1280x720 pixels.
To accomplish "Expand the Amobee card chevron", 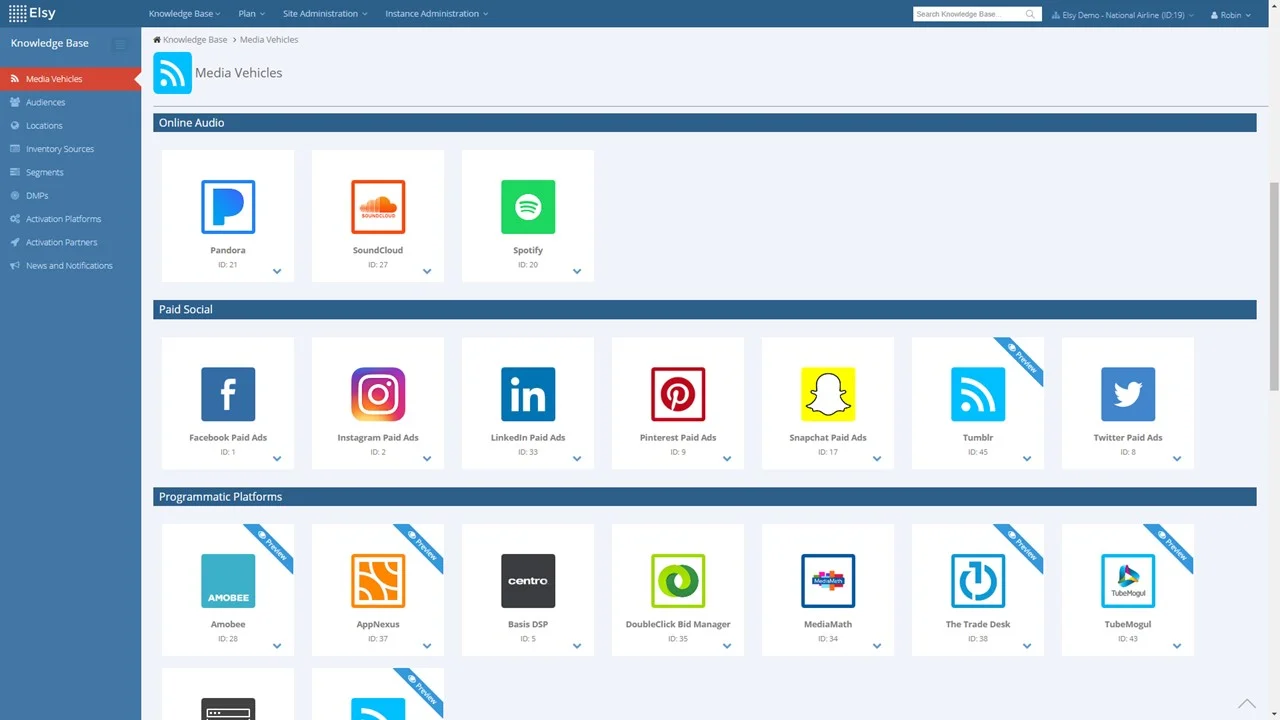I will coord(277,646).
